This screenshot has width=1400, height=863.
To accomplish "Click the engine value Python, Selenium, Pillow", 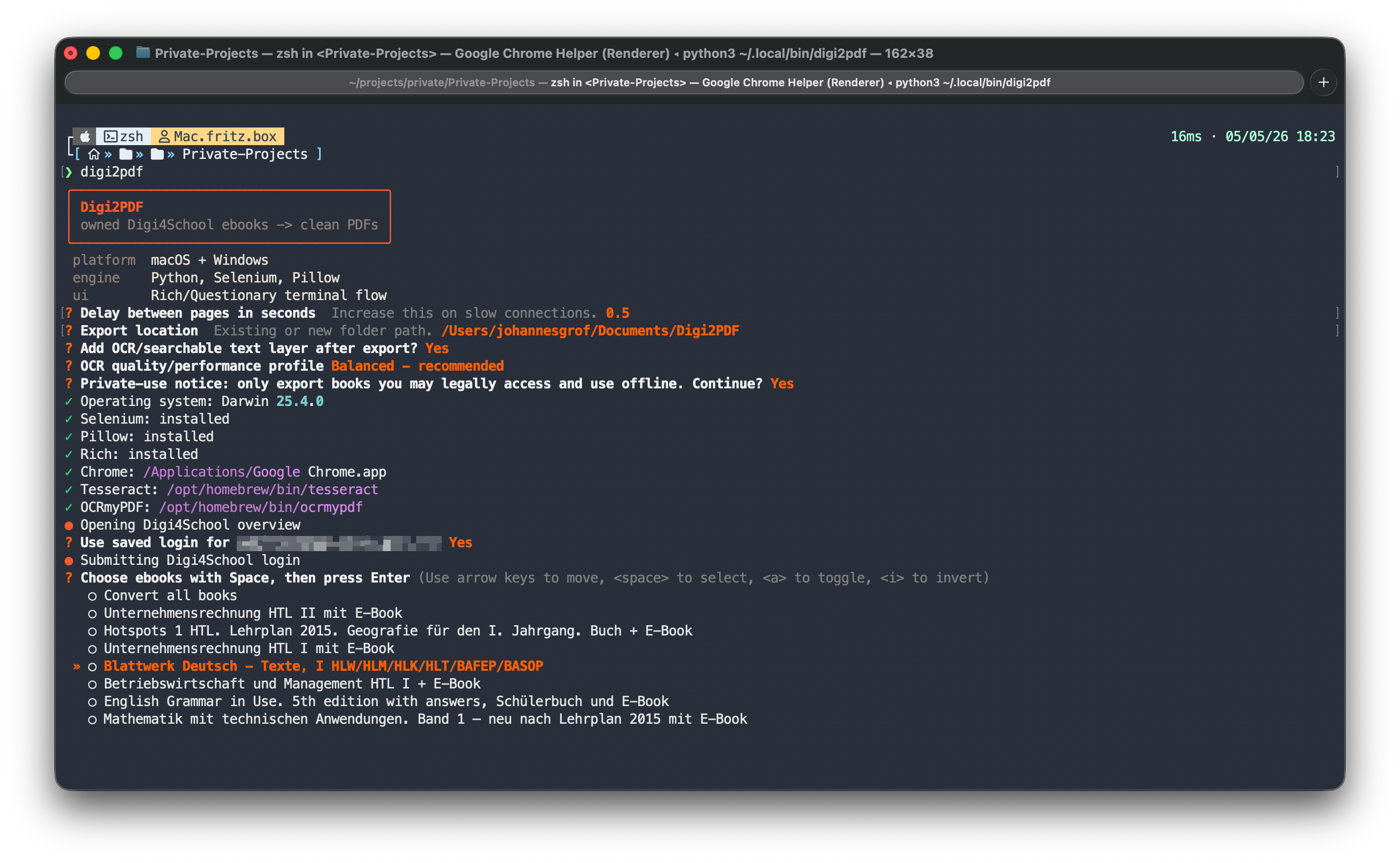I will [x=245, y=278].
